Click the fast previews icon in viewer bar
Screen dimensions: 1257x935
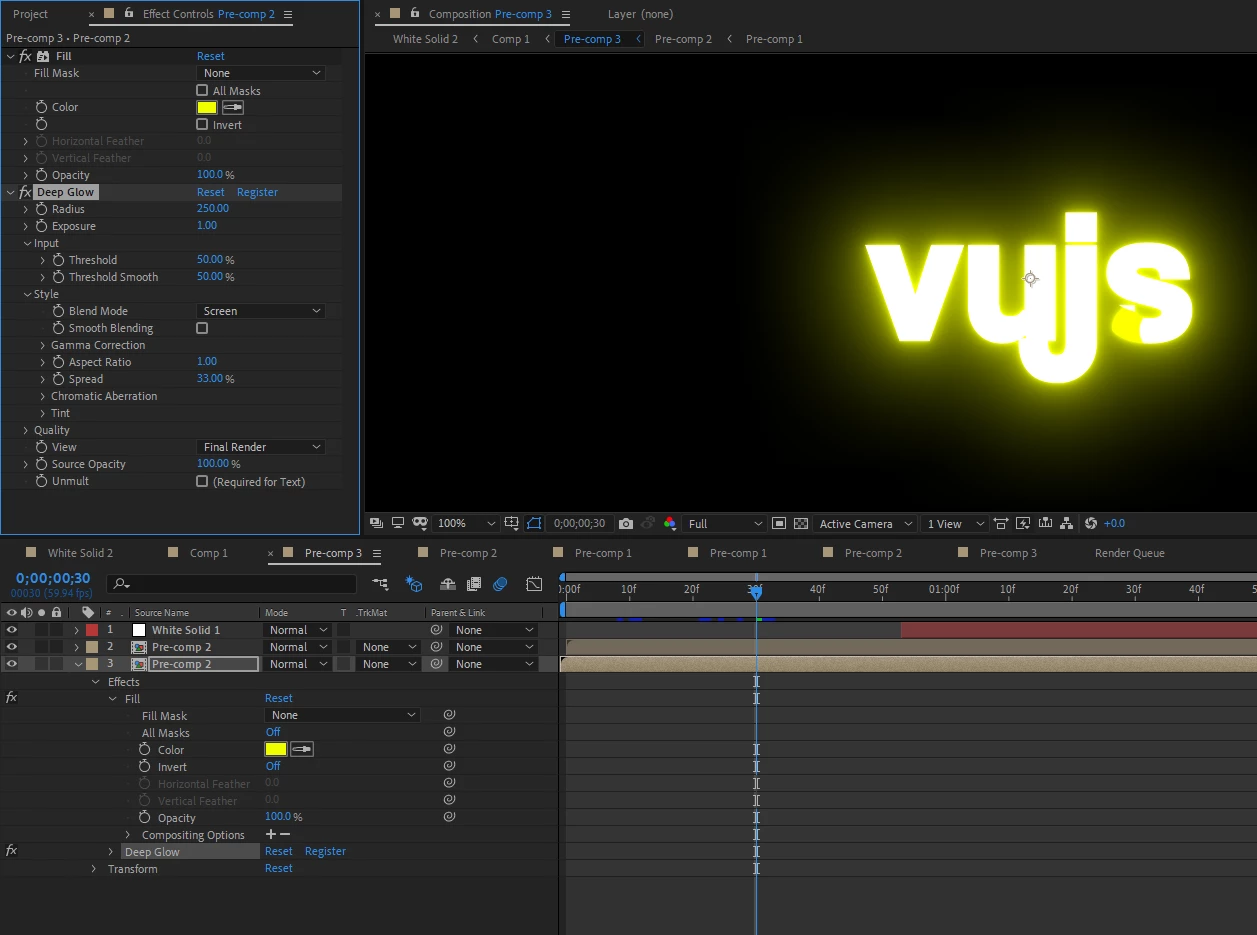coord(1023,523)
